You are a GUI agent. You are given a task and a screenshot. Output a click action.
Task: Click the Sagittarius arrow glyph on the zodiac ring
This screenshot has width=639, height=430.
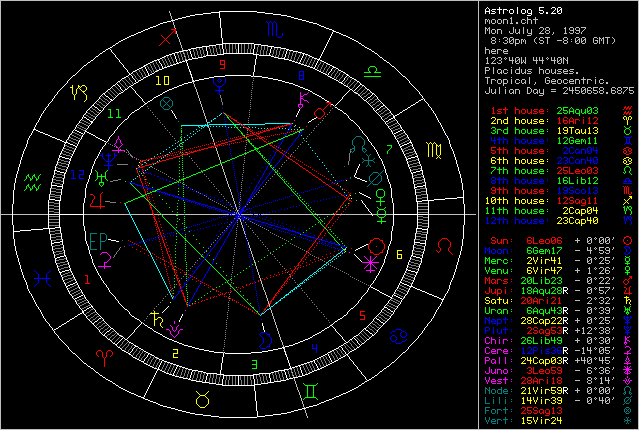click(167, 37)
